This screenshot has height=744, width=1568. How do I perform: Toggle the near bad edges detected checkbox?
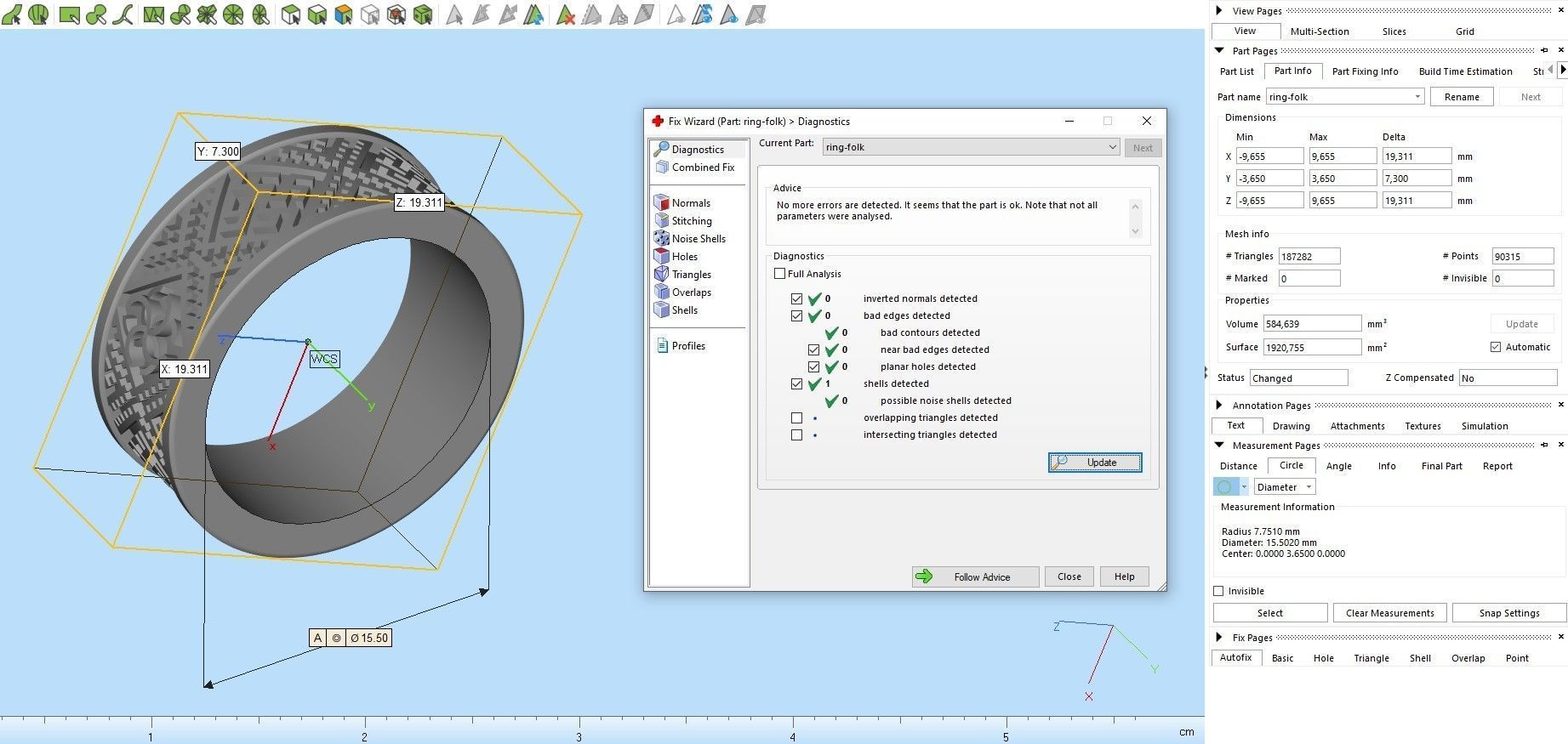click(813, 349)
